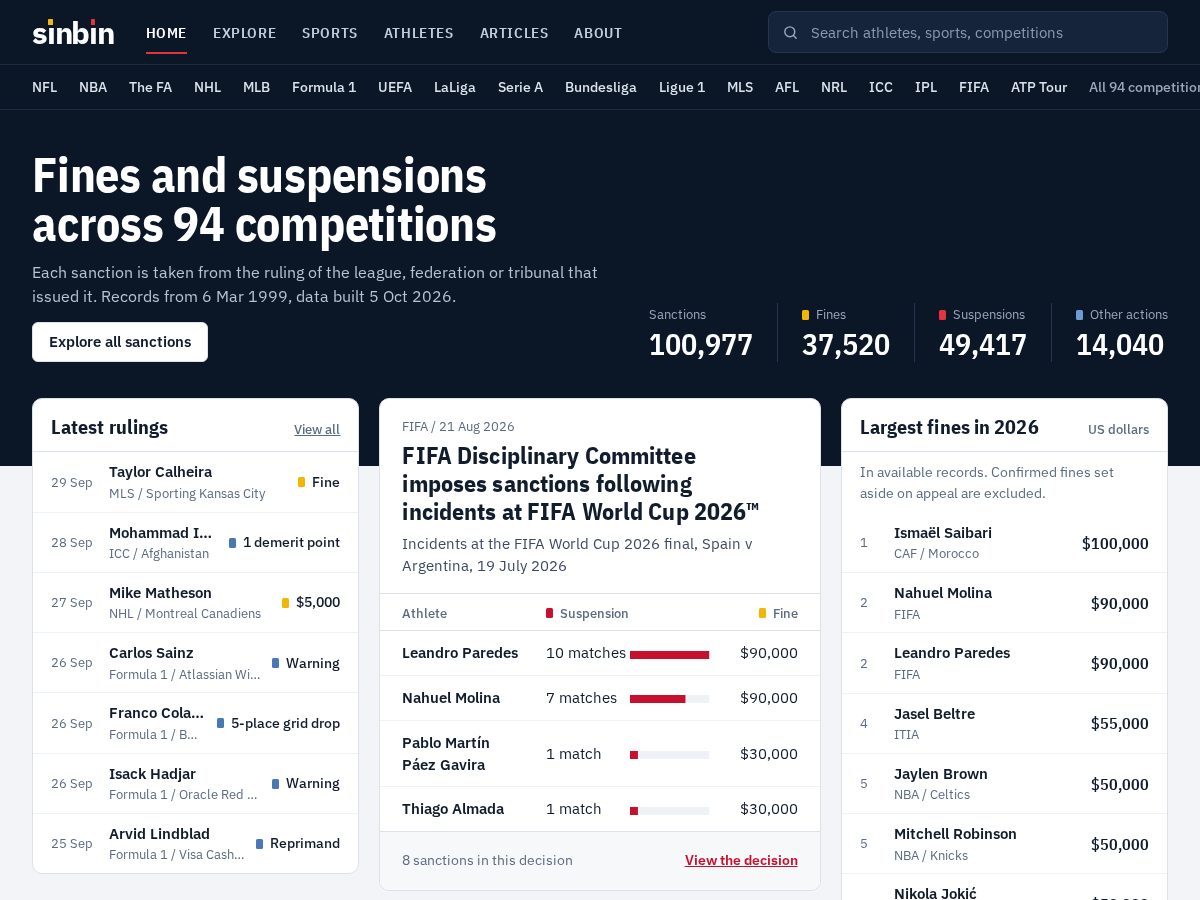1200x900 pixels.
Task: Select AFL competition link
Action: (x=787, y=87)
